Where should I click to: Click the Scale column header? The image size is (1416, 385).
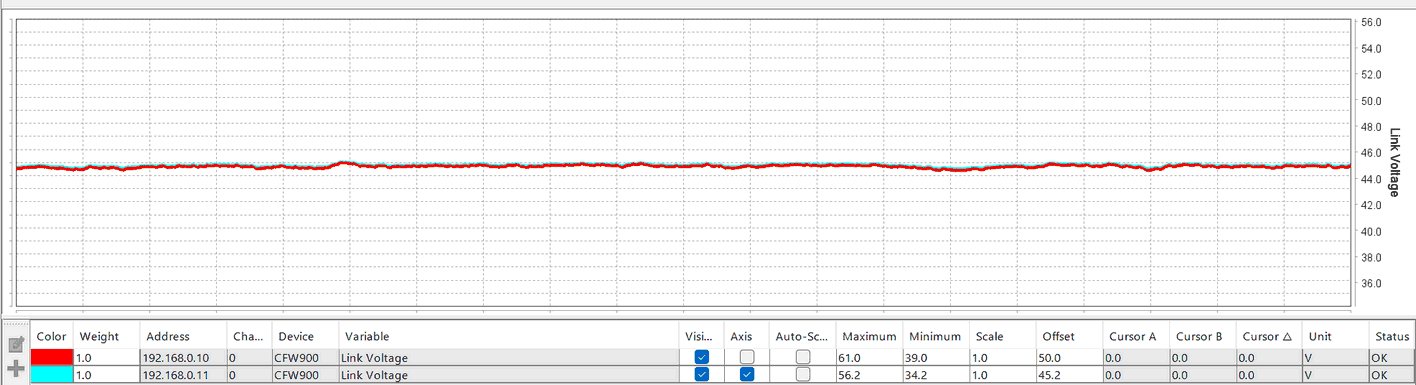[x=1003, y=336]
